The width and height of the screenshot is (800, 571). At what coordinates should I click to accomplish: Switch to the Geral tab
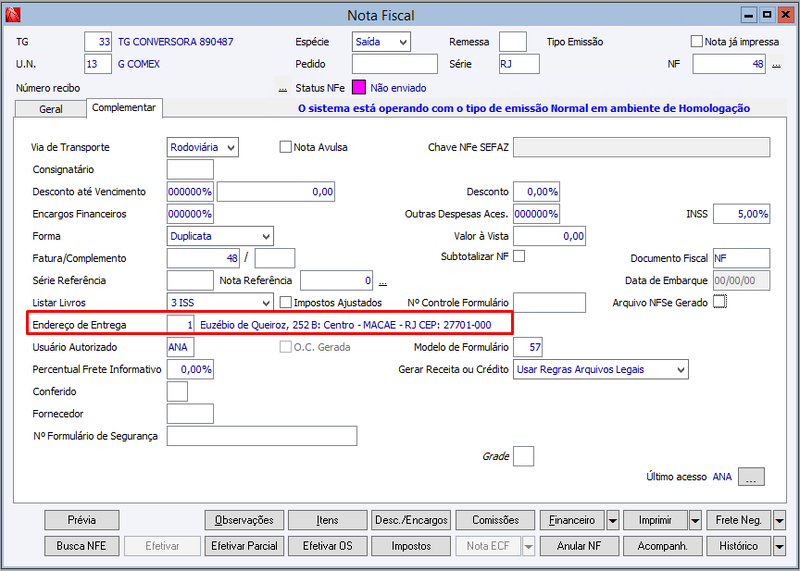(51, 109)
